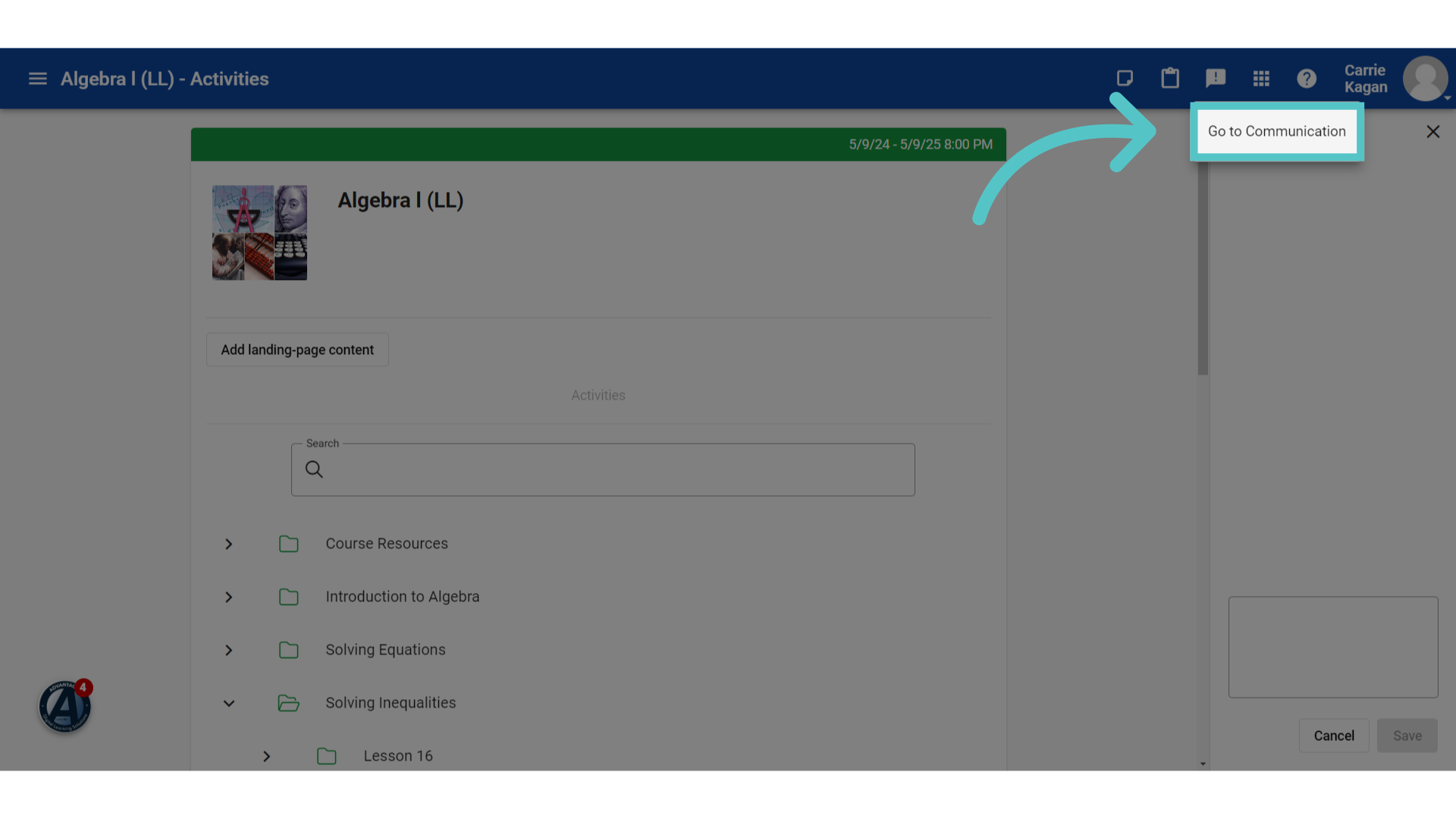Click the Algebra I course thumbnail image
The height and width of the screenshot is (819, 1456).
point(259,233)
